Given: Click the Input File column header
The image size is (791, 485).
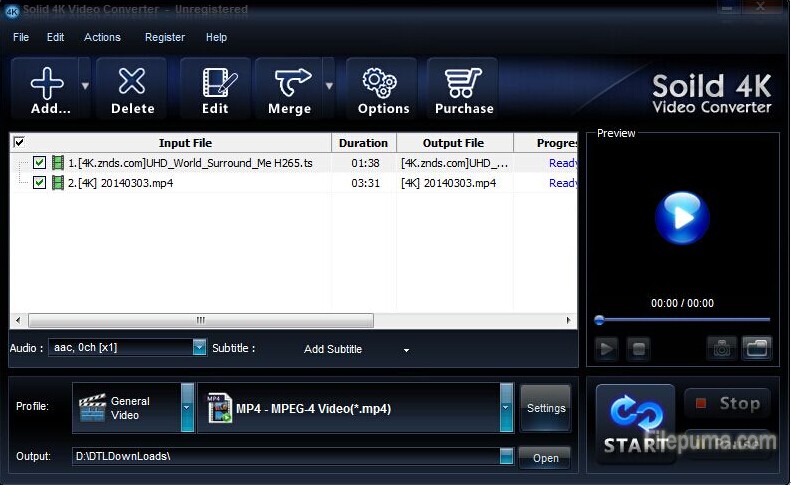Looking at the screenshot, I should 185,143.
